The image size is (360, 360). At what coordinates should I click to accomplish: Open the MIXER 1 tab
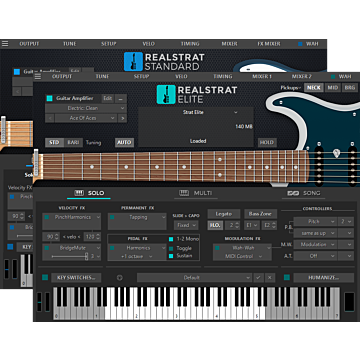[x=262, y=77]
